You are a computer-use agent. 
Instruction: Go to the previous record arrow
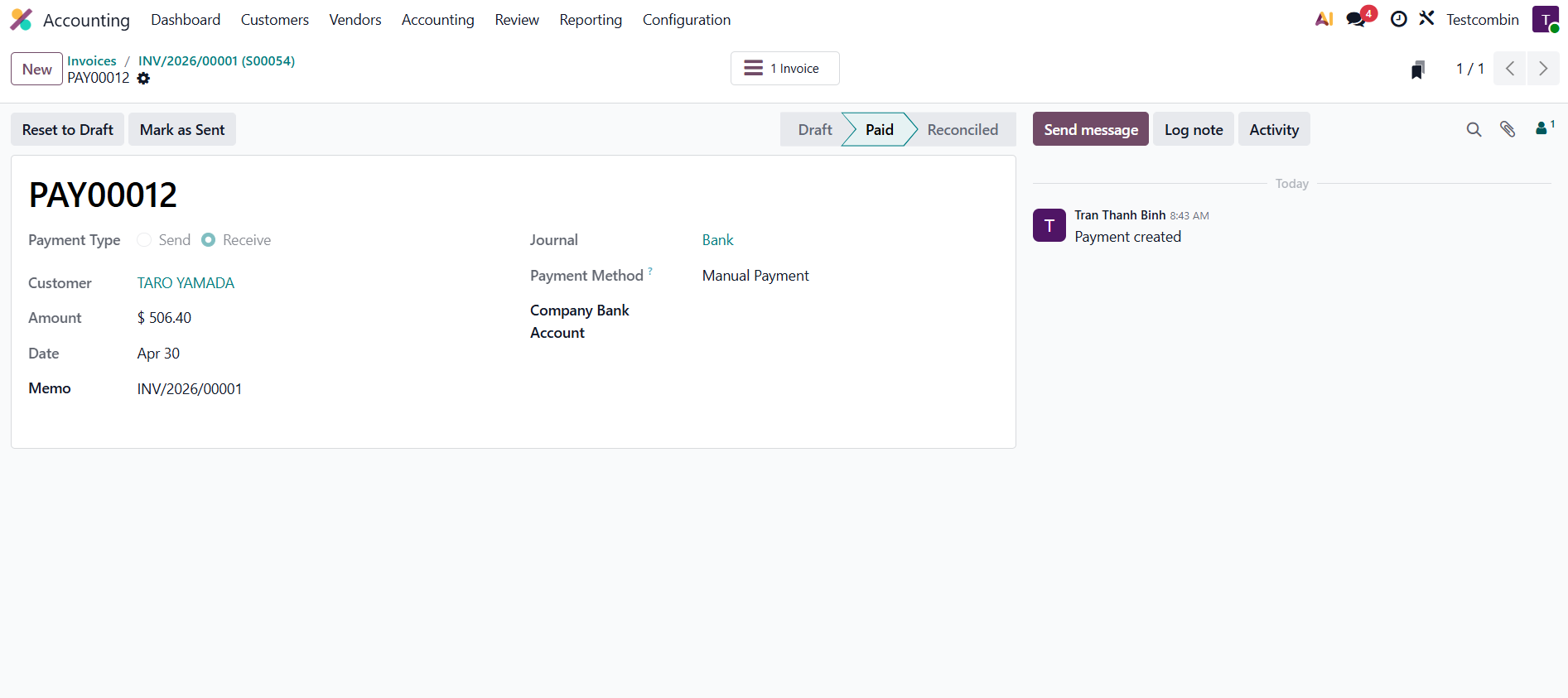click(1510, 69)
